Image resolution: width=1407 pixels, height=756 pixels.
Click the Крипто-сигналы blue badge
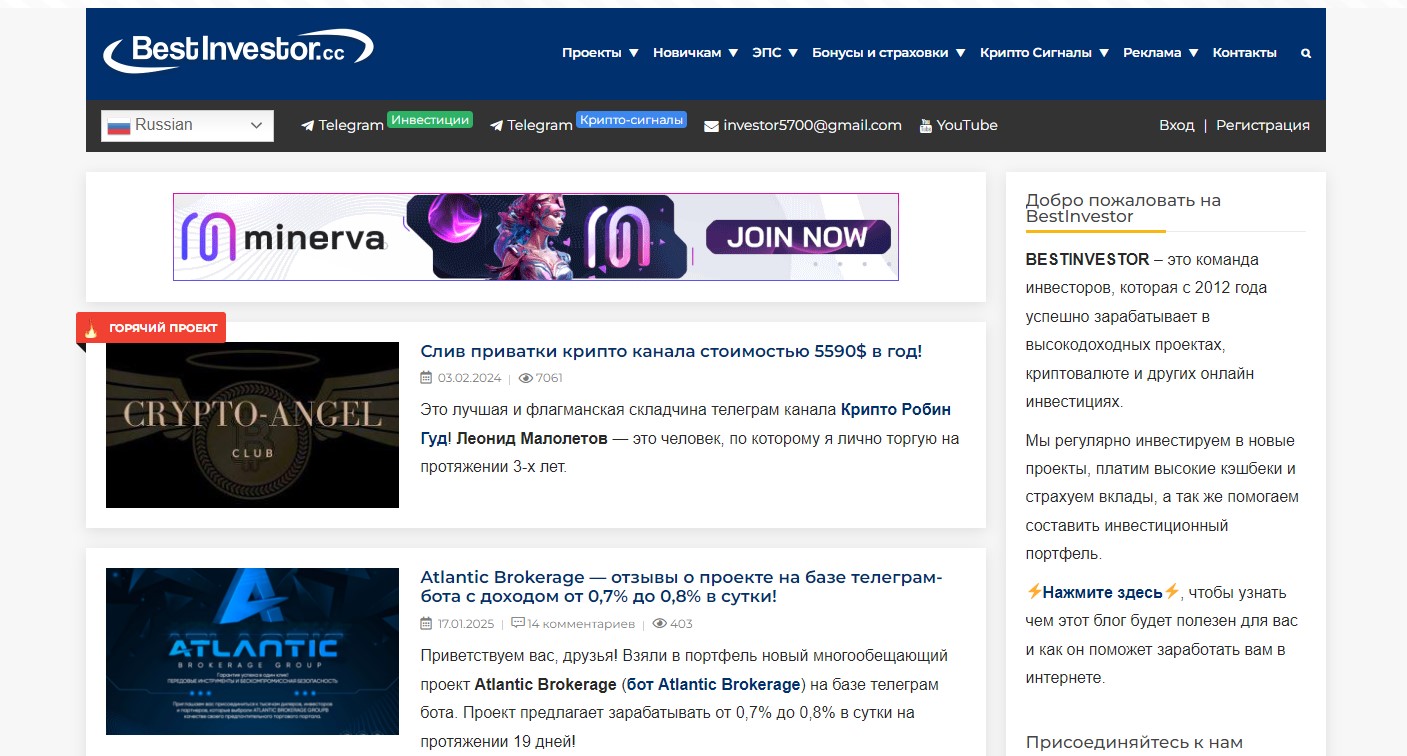[631, 120]
